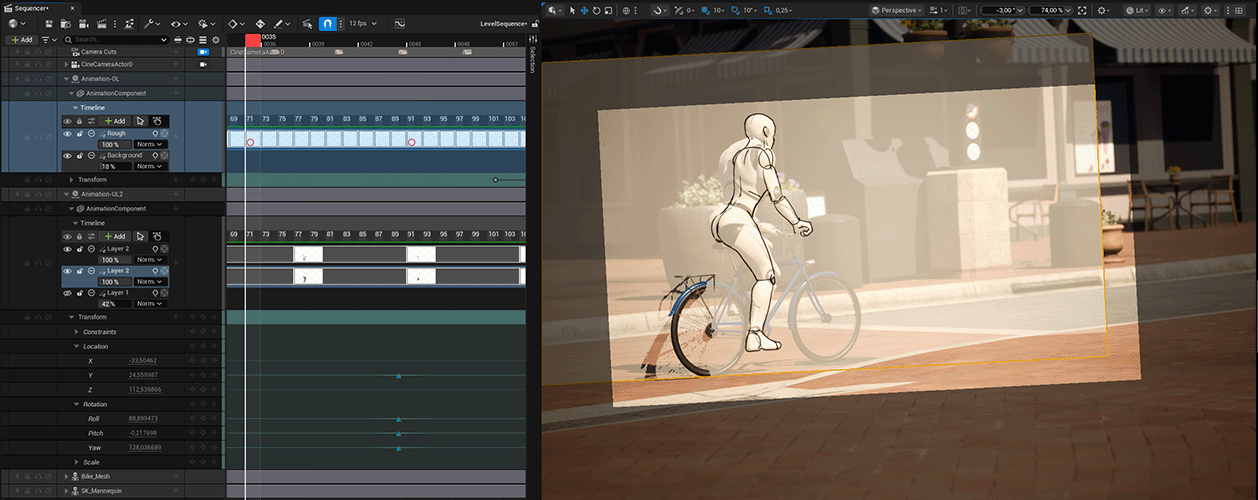Select the hand tool in Animation-OL Timeline
Viewport: 1258px width, 500px height.
coord(157,121)
